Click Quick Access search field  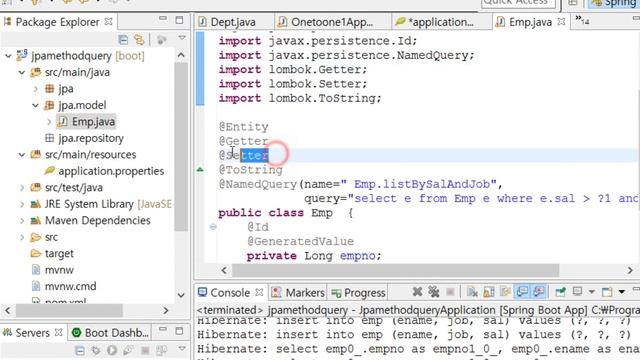[x=518, y=3]
